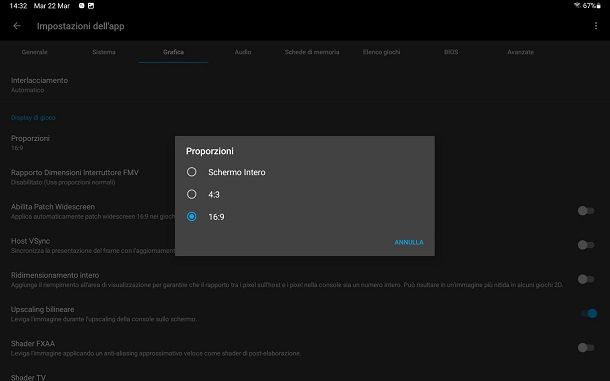This screenshot has width=610, height=381.
Task: Open the three-dot overflow menu
Action: tap(596, 26)
